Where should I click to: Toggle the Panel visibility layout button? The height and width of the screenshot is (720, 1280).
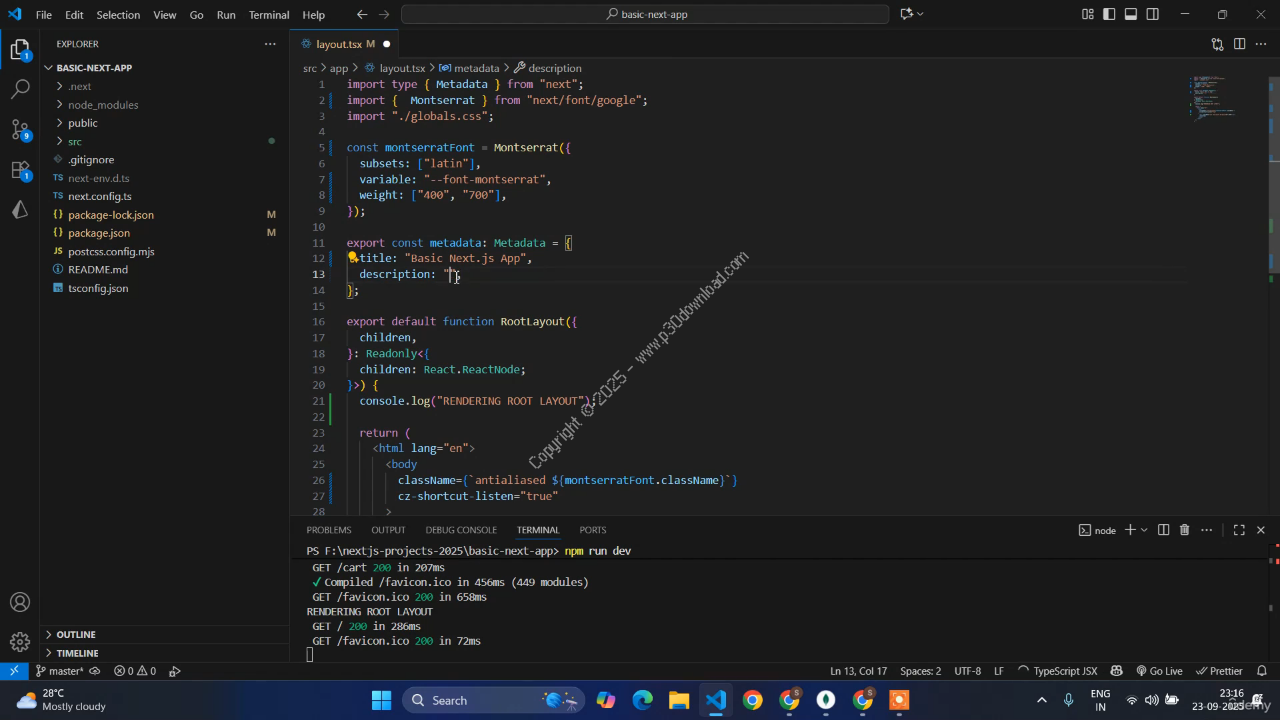1131,14
